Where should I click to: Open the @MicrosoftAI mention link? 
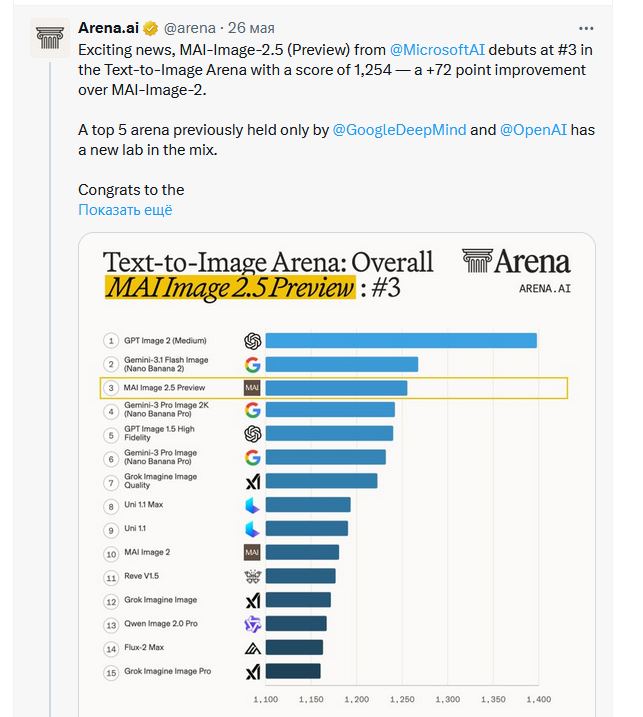(437, 49)
